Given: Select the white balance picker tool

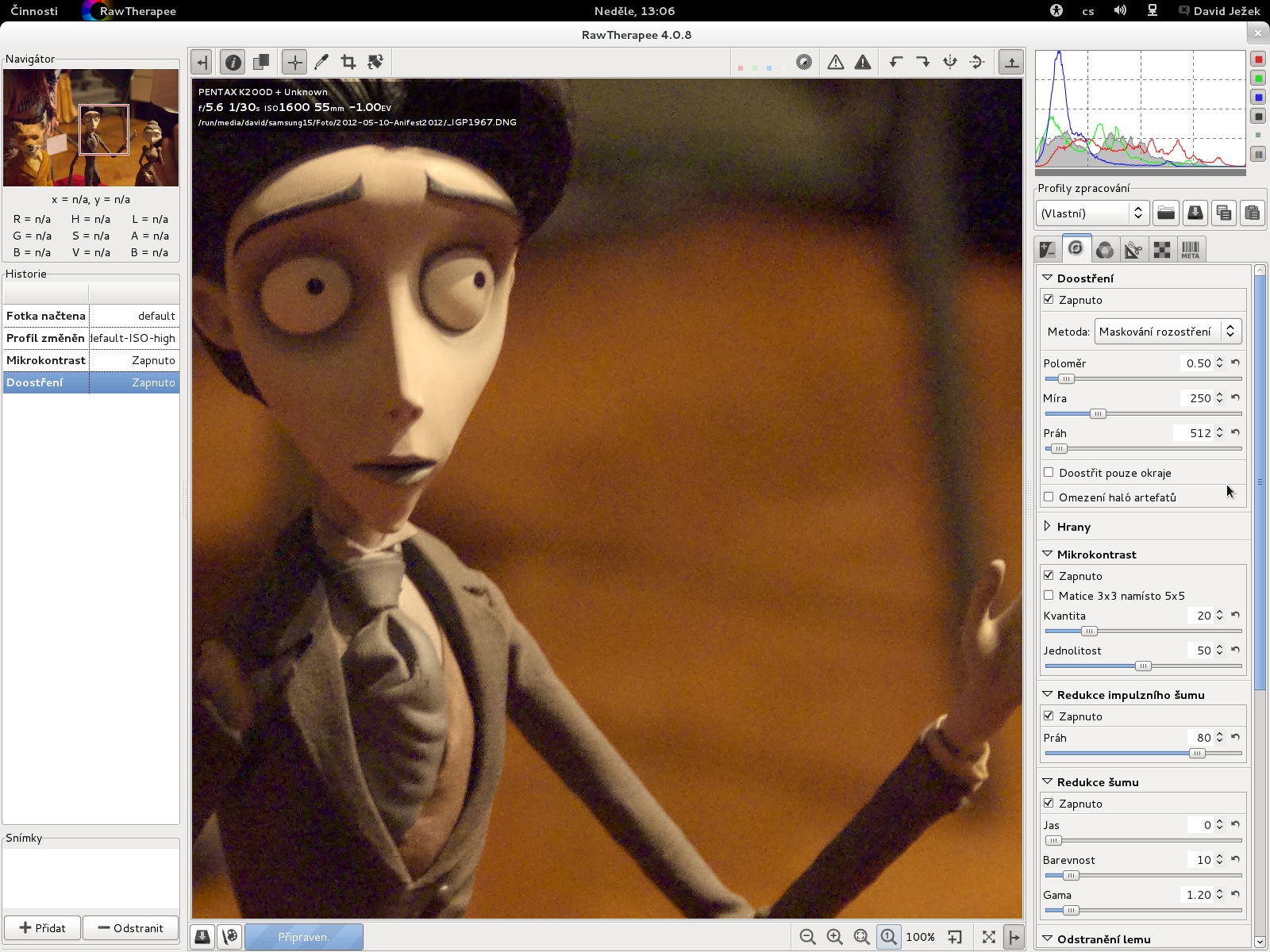Looking at the screenshot, I should click(321, 62).
